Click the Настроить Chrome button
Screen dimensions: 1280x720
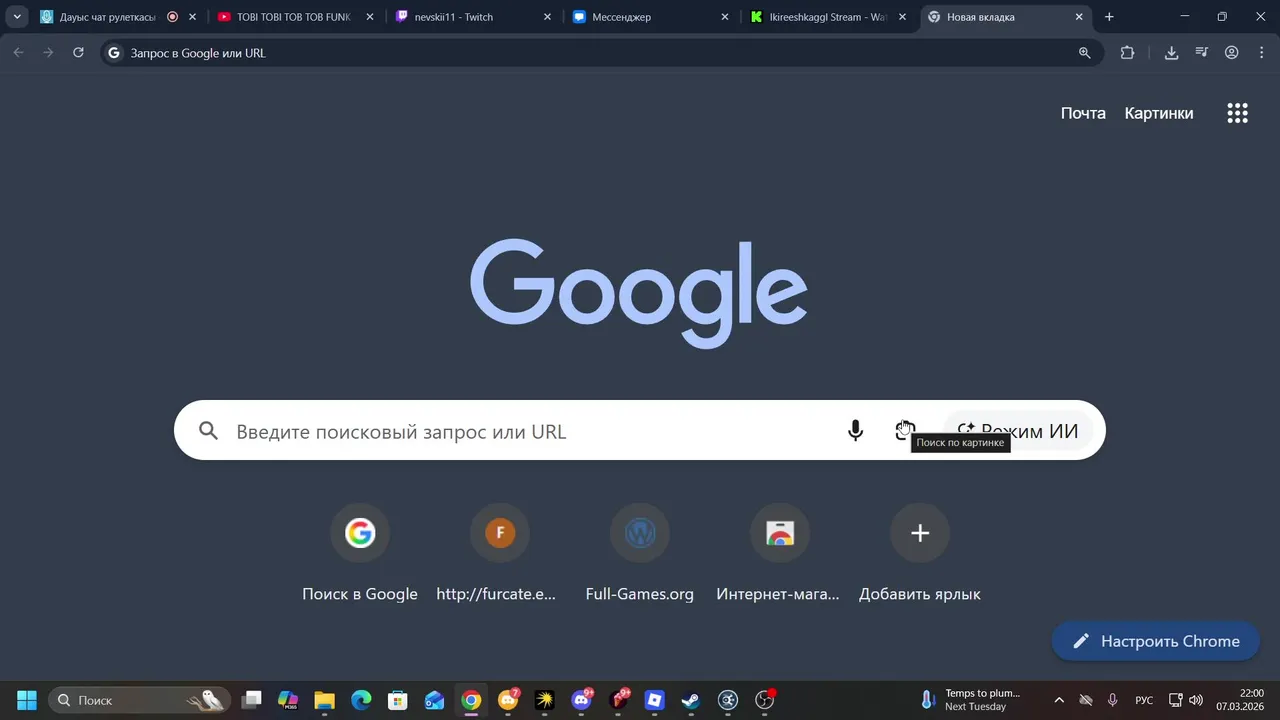click(1155, 641)
